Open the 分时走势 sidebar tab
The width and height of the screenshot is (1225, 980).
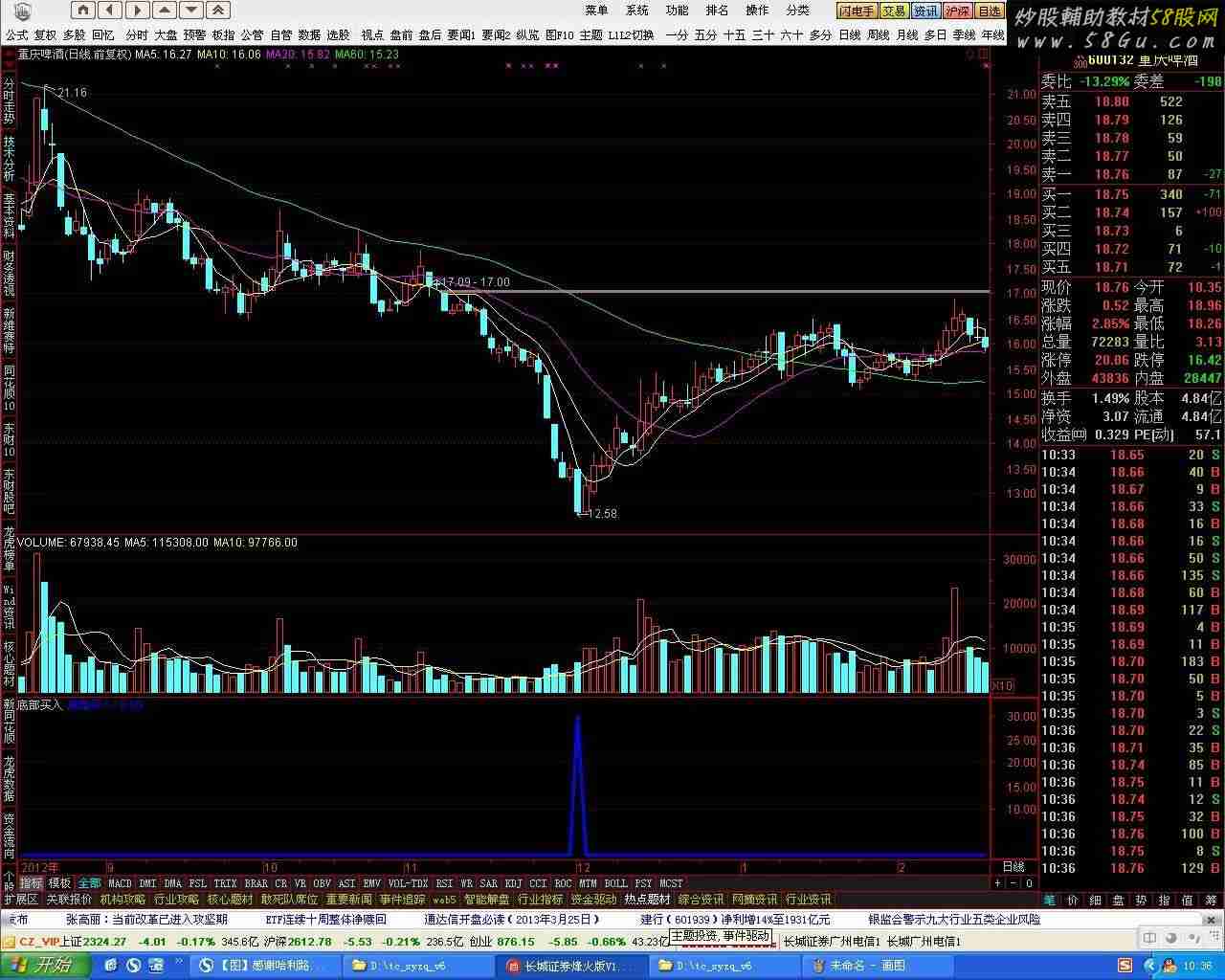(9, 100)
